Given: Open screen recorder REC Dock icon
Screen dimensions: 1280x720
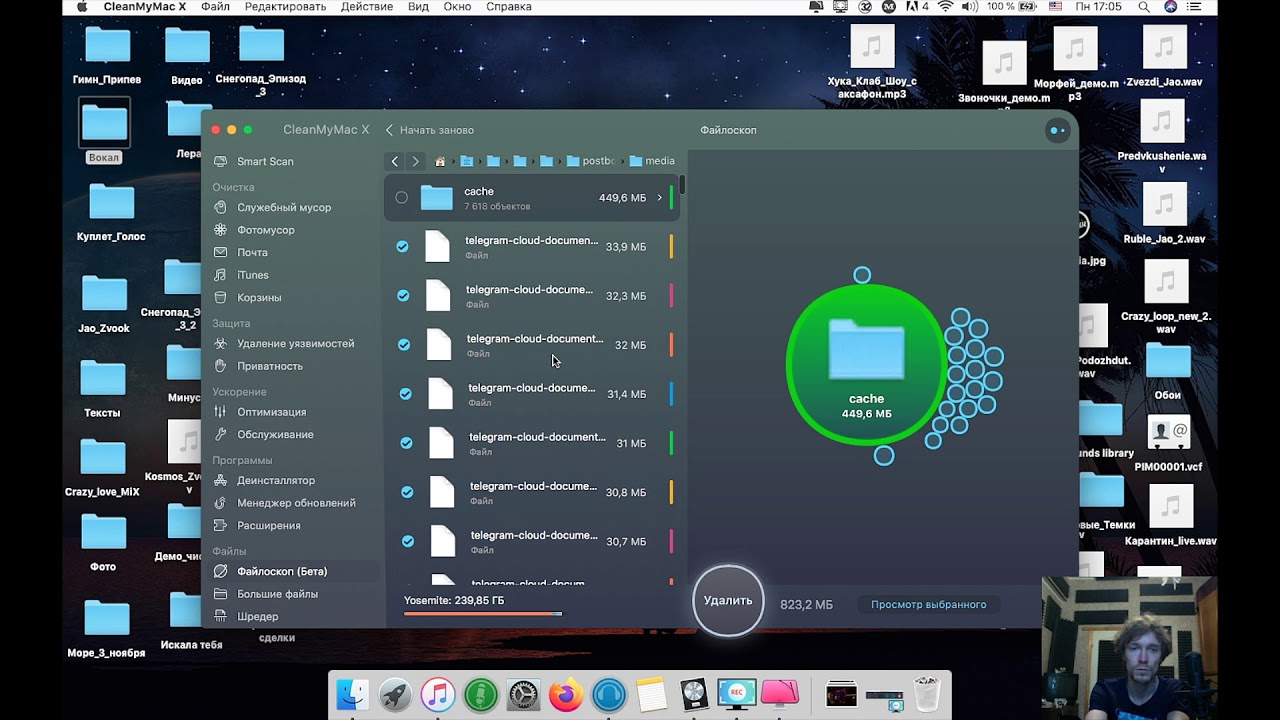Looking at the screenshot, I should click(x=737, y=694).
